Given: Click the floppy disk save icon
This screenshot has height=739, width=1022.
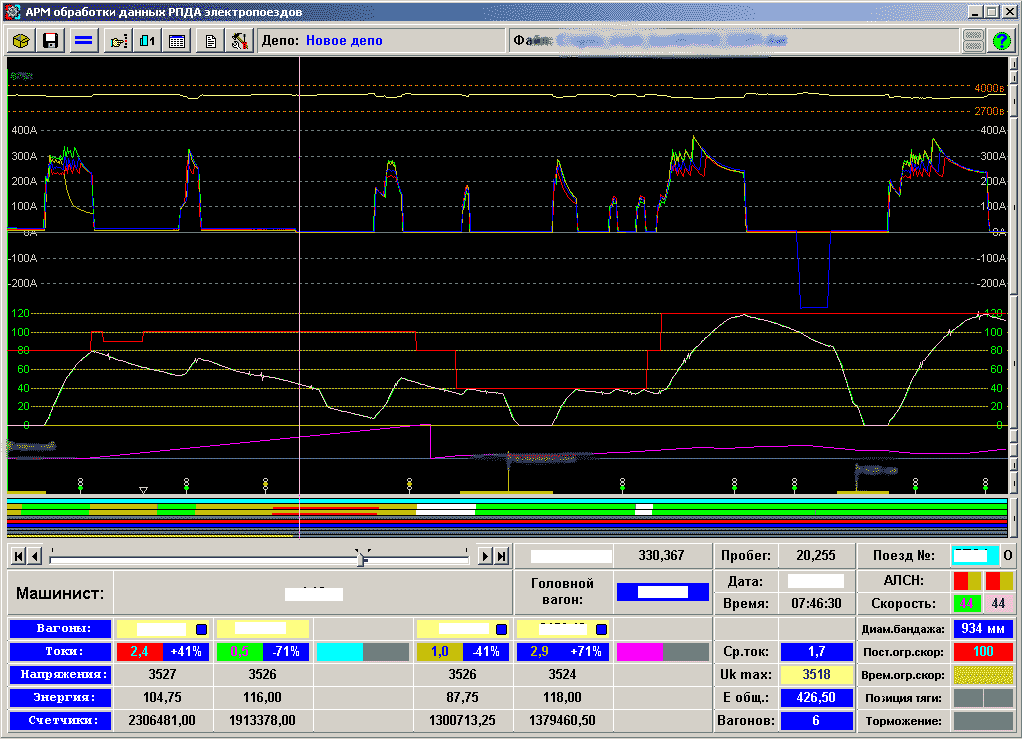Looking at the screenshot, I should [x=50, y=41].
